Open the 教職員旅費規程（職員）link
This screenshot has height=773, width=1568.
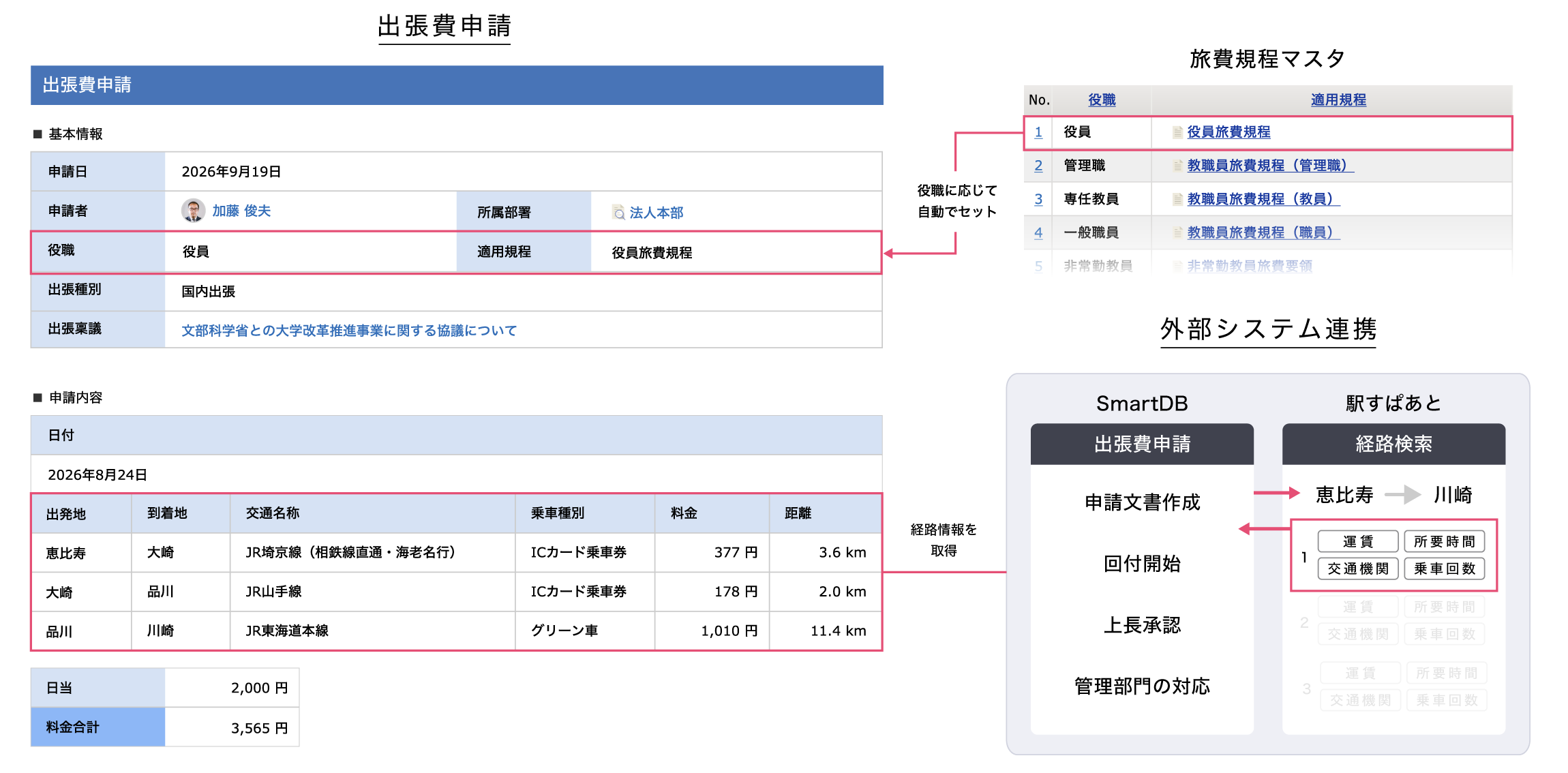pyautogui.click(x=1263, y=232)
